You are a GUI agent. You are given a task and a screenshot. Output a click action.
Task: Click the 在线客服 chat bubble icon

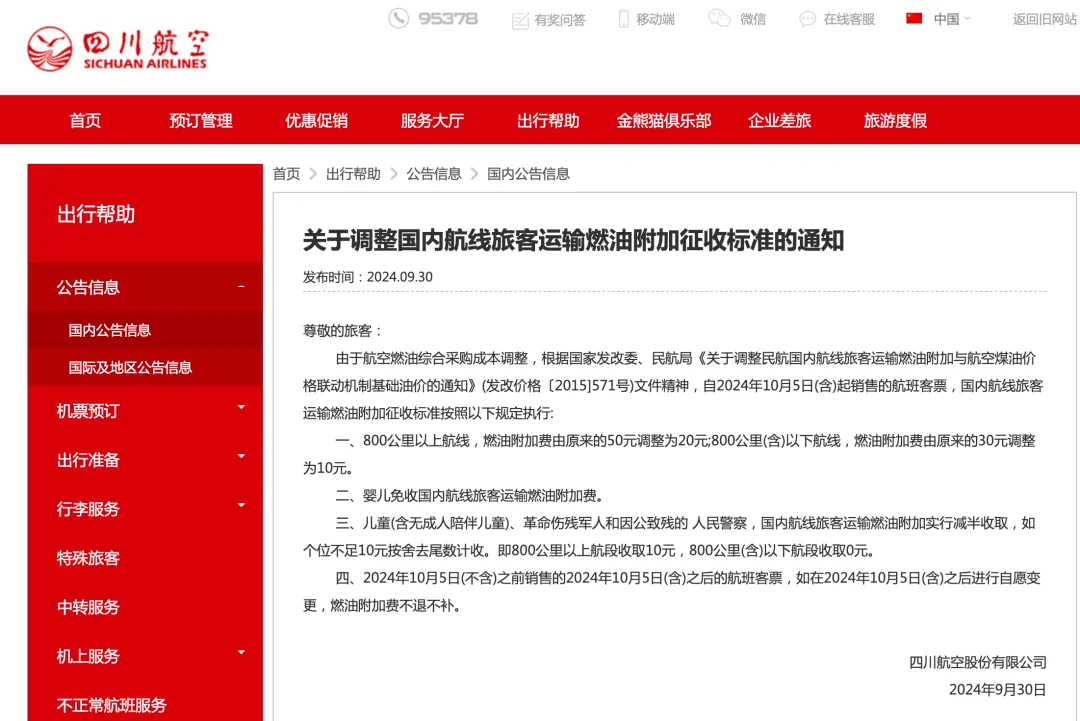point(806,18)
